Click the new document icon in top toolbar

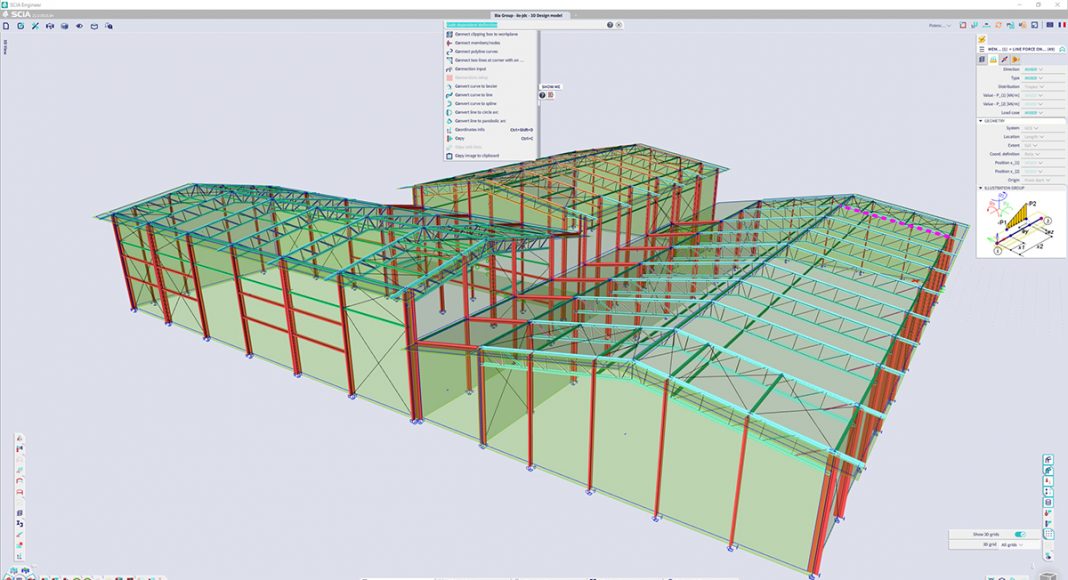point(6,25)
